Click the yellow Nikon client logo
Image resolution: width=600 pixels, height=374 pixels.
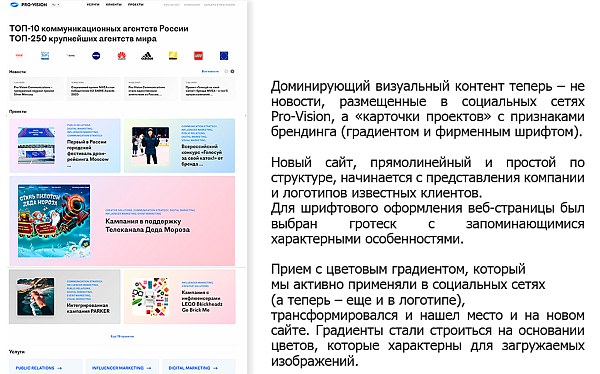pyautogui.click(x=173, y=56)
